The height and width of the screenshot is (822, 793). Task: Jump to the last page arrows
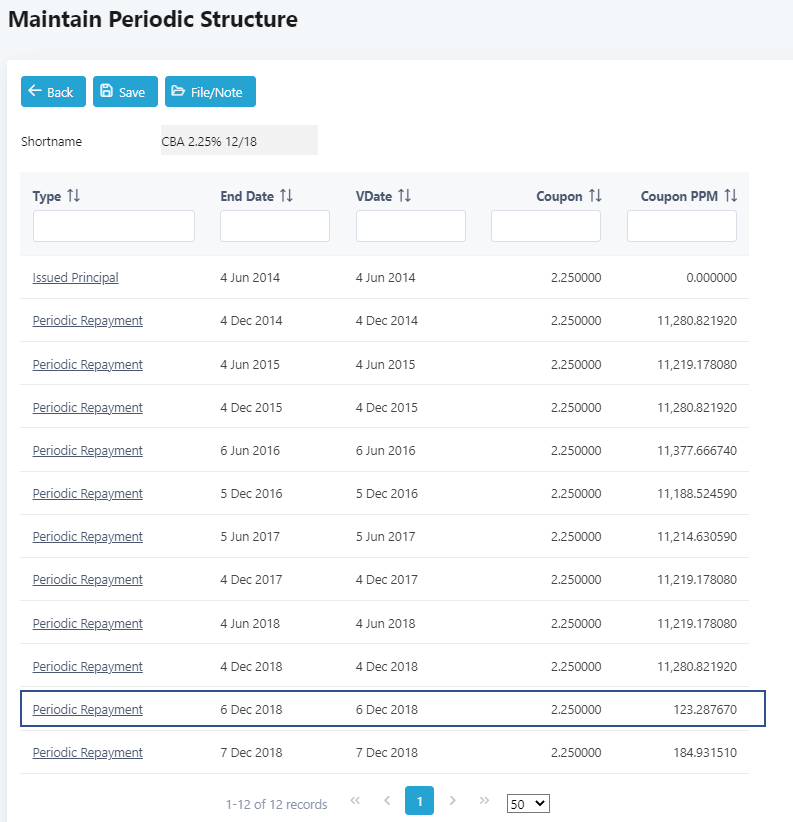tap(485, 801)
